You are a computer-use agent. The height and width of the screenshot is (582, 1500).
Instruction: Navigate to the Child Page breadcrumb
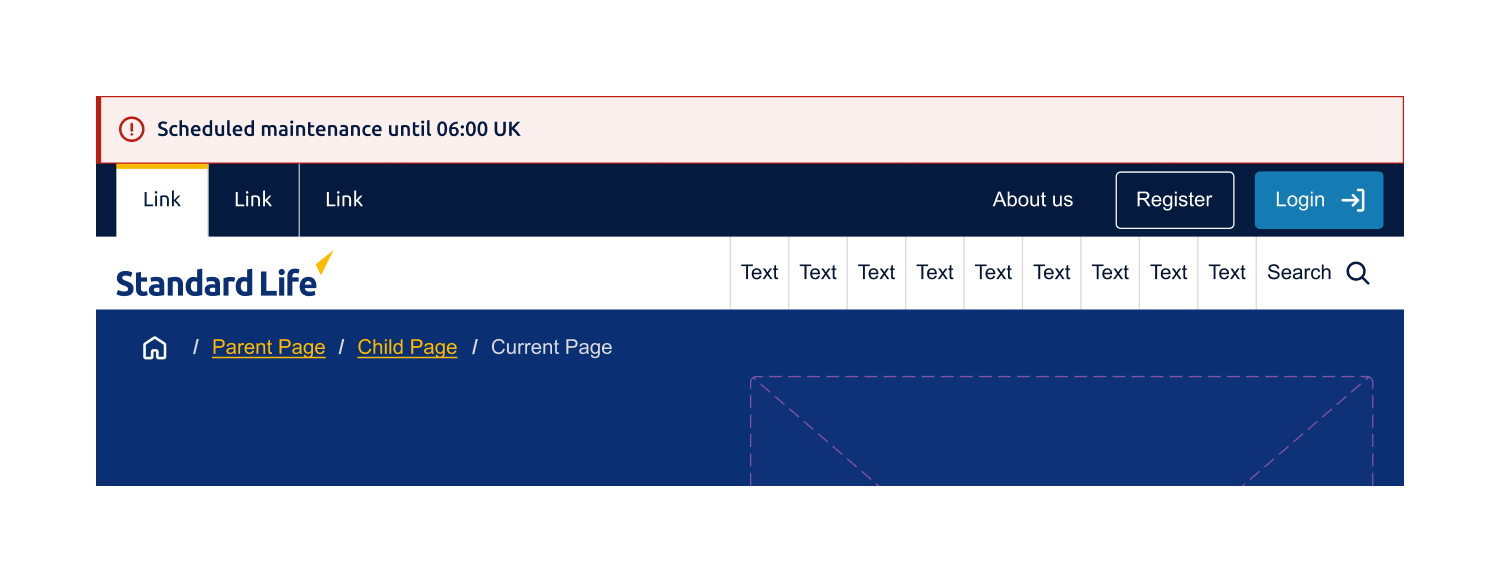(407, 348)
